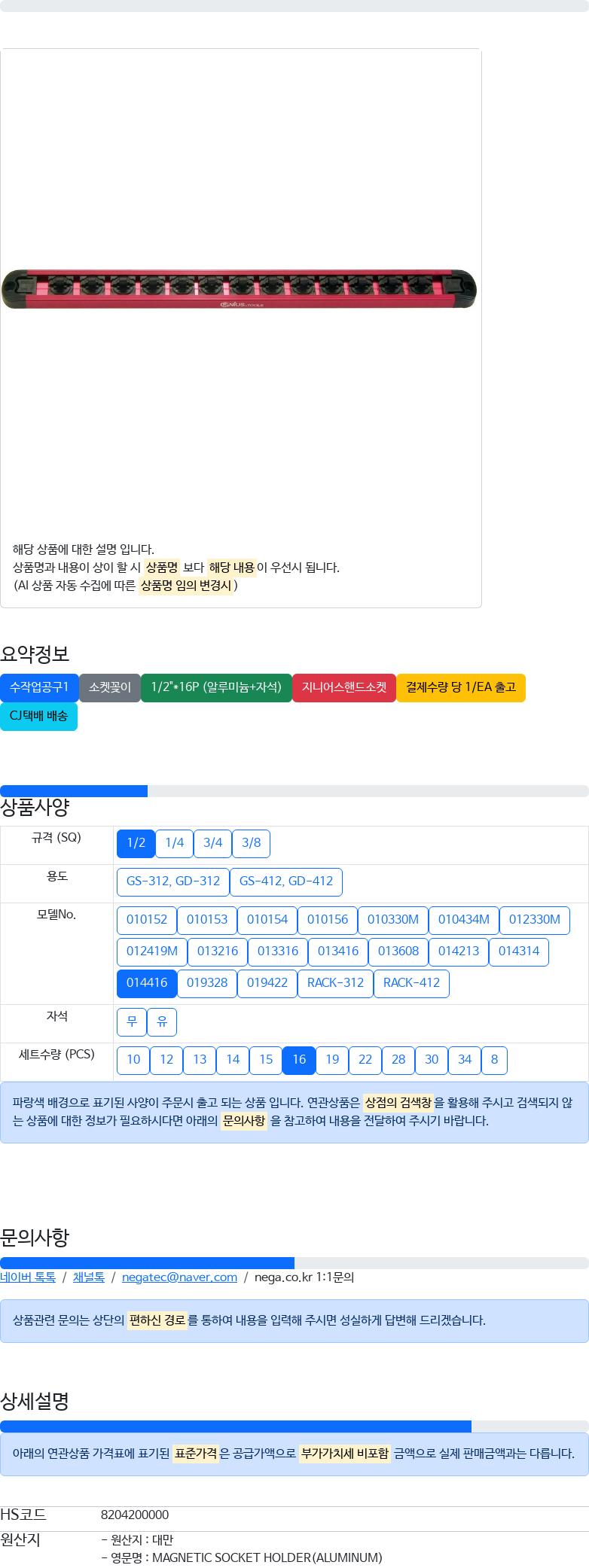Click the red socket holder product image
This screenshot has height=1568, width=589.
pyautogui.click(x=240, y=289)
